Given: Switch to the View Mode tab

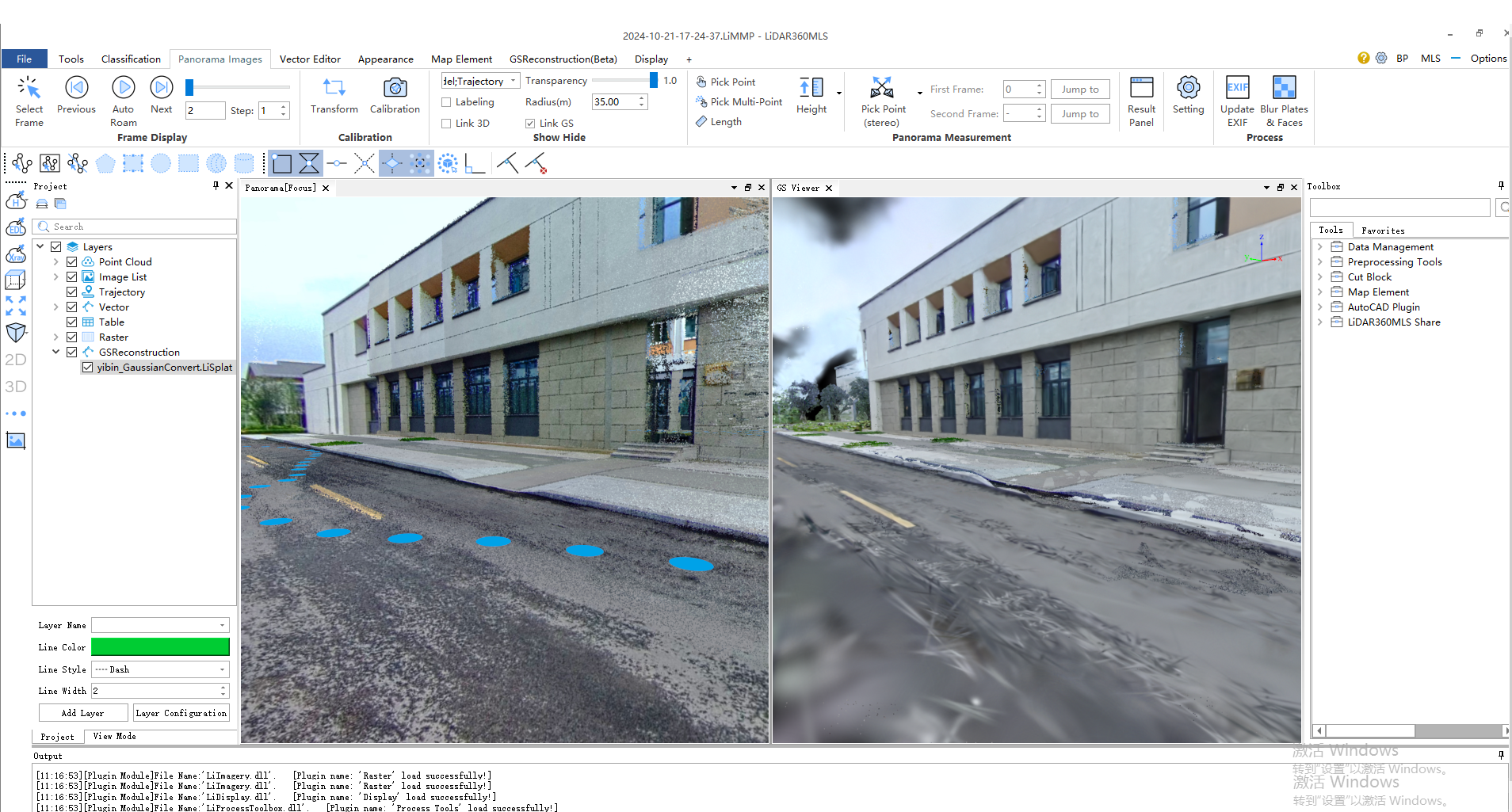Looking at the screenshot, I should click(114, 737).
